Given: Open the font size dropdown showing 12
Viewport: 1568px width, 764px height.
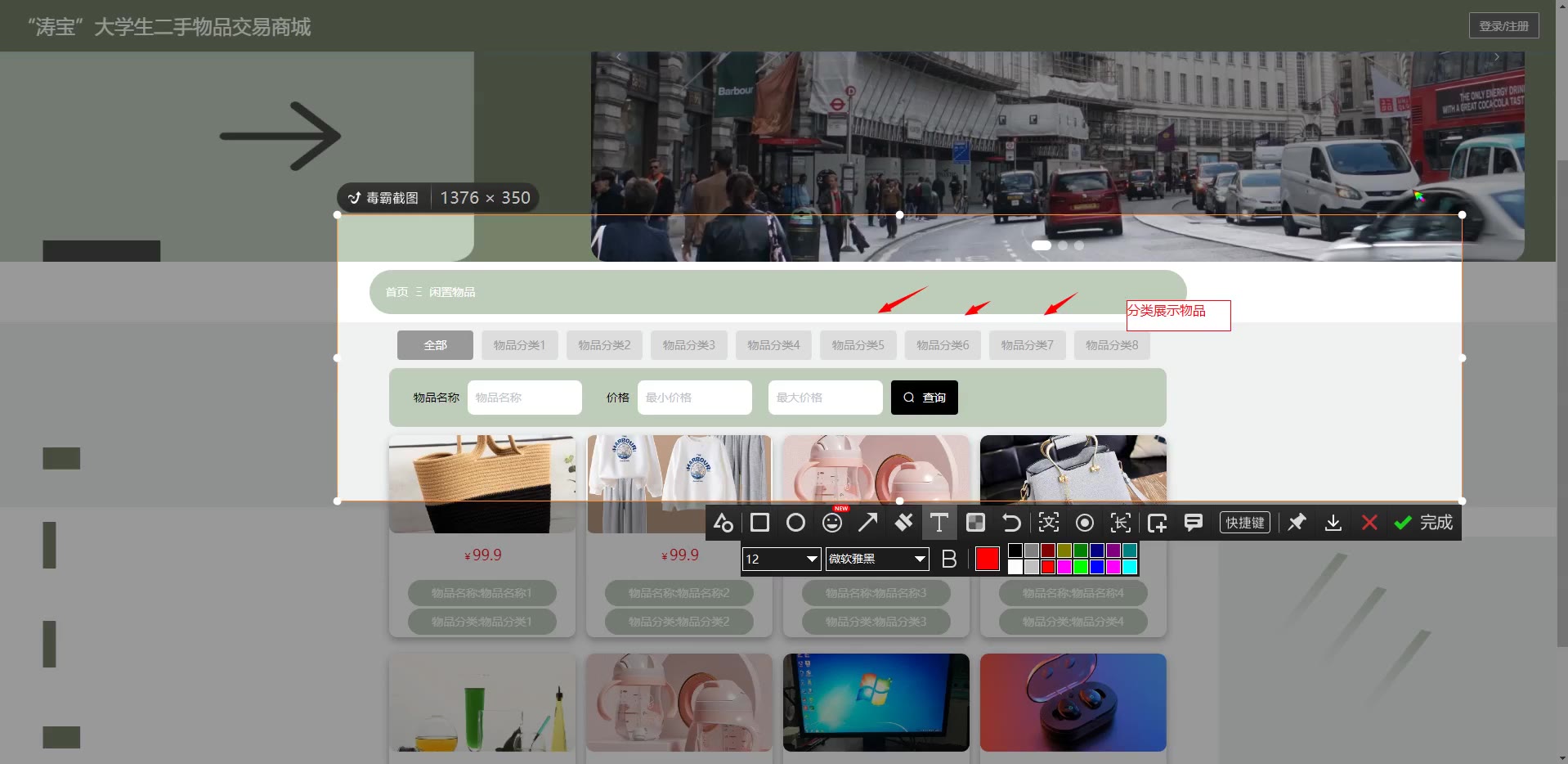Looking at the screenshot, I should 782,559.
